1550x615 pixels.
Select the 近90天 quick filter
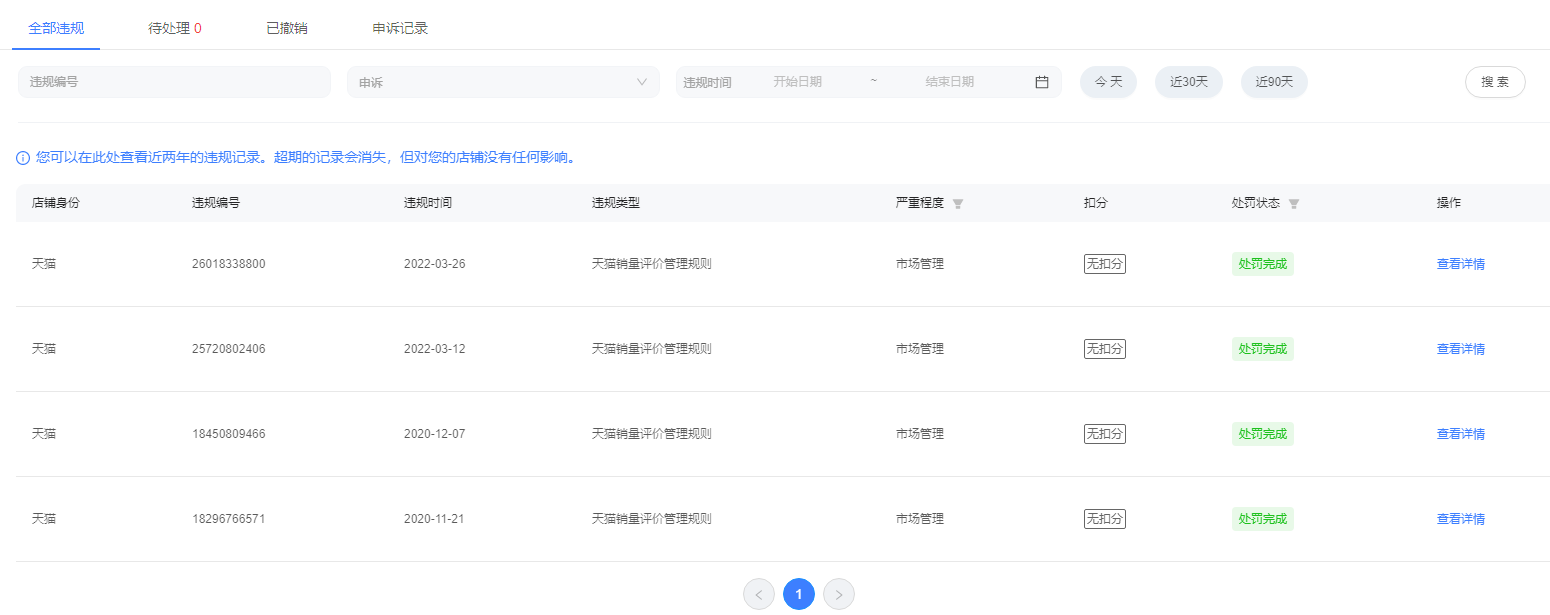1274,82
